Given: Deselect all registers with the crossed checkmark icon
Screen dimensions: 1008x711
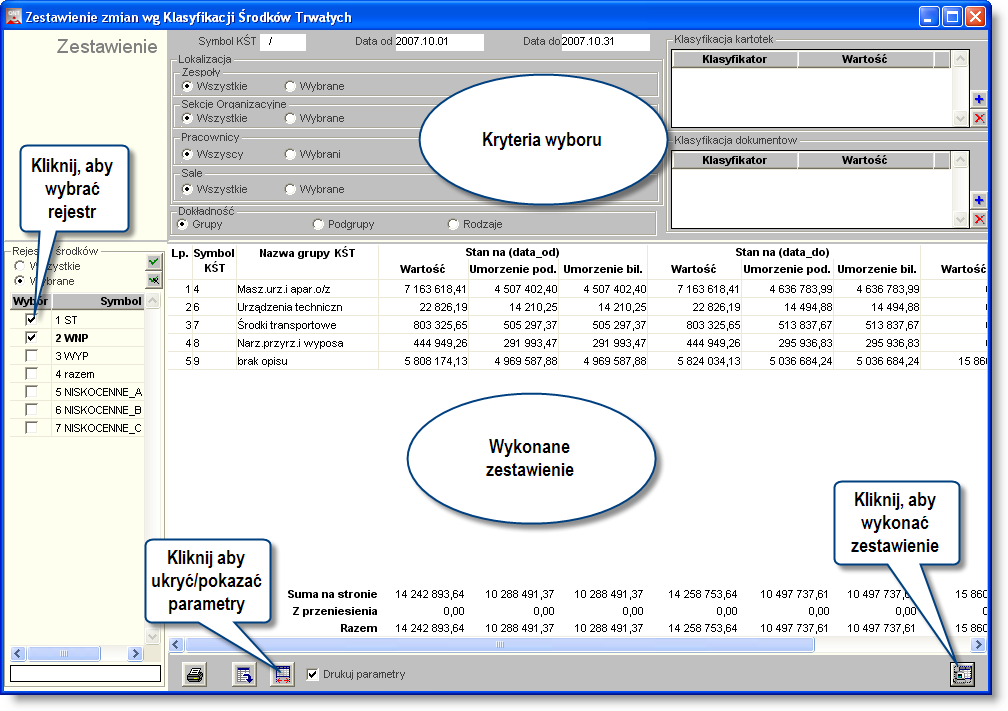Looking at the screenshot, I should (x=154, y=280).
